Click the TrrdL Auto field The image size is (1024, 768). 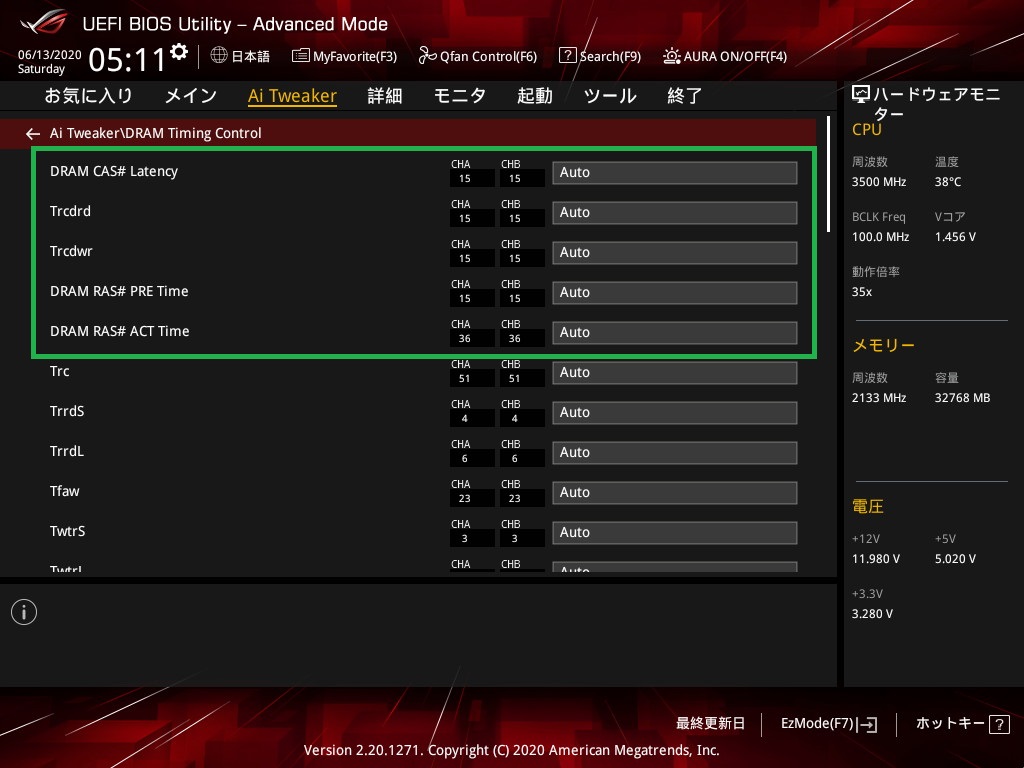(675, 453)
